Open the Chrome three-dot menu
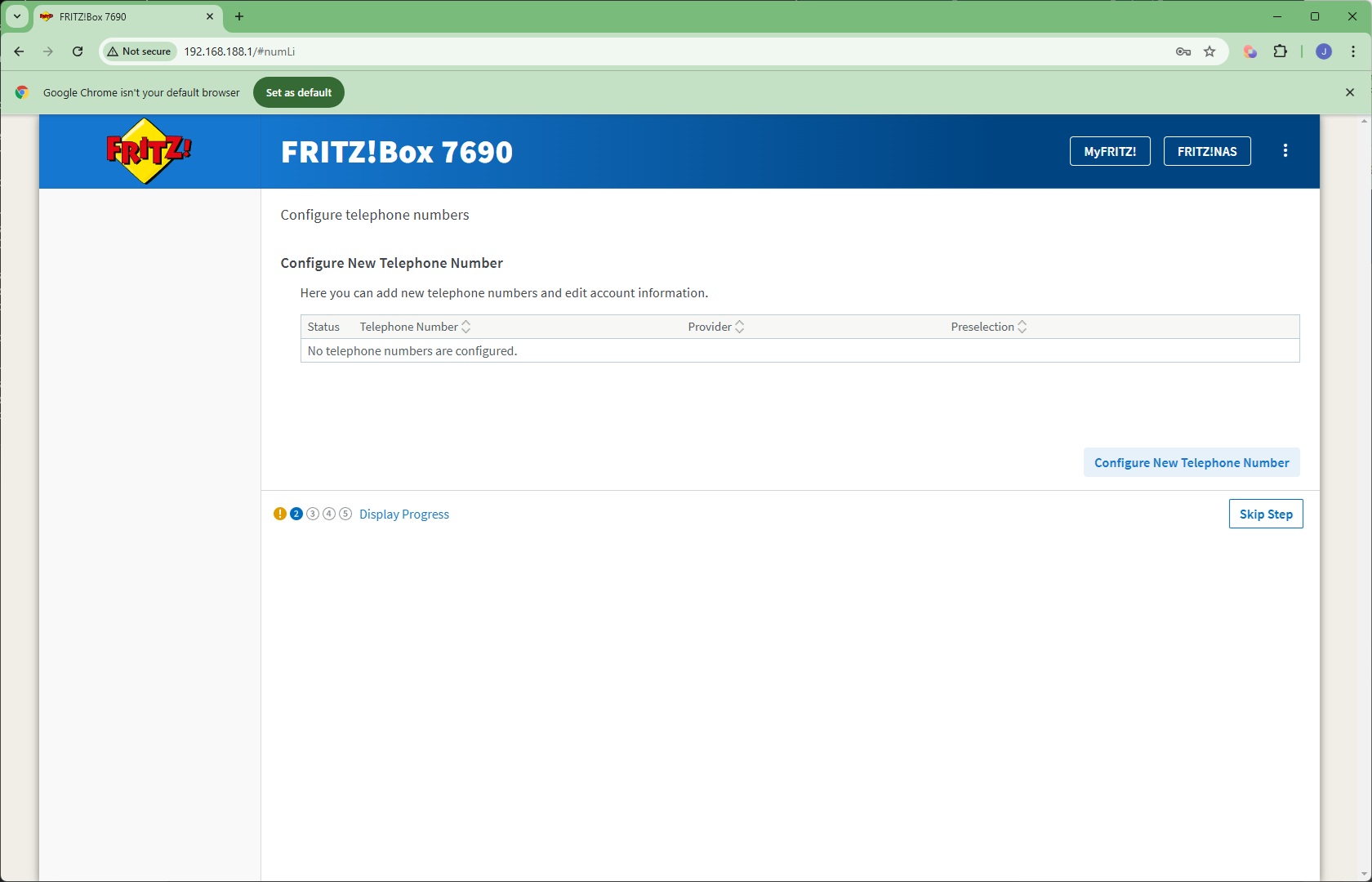The image size is (1372, 882). pyautogui.click(x=1353, y=51)
